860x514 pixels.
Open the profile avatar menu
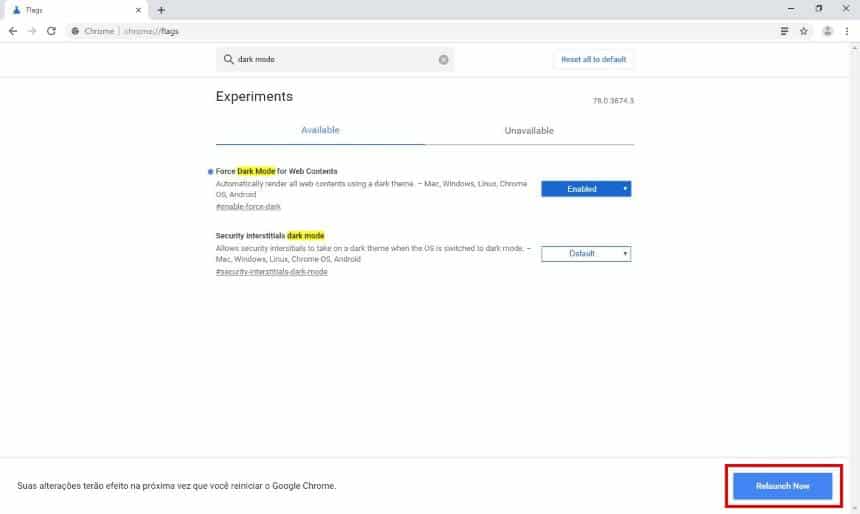click(828, 31)
